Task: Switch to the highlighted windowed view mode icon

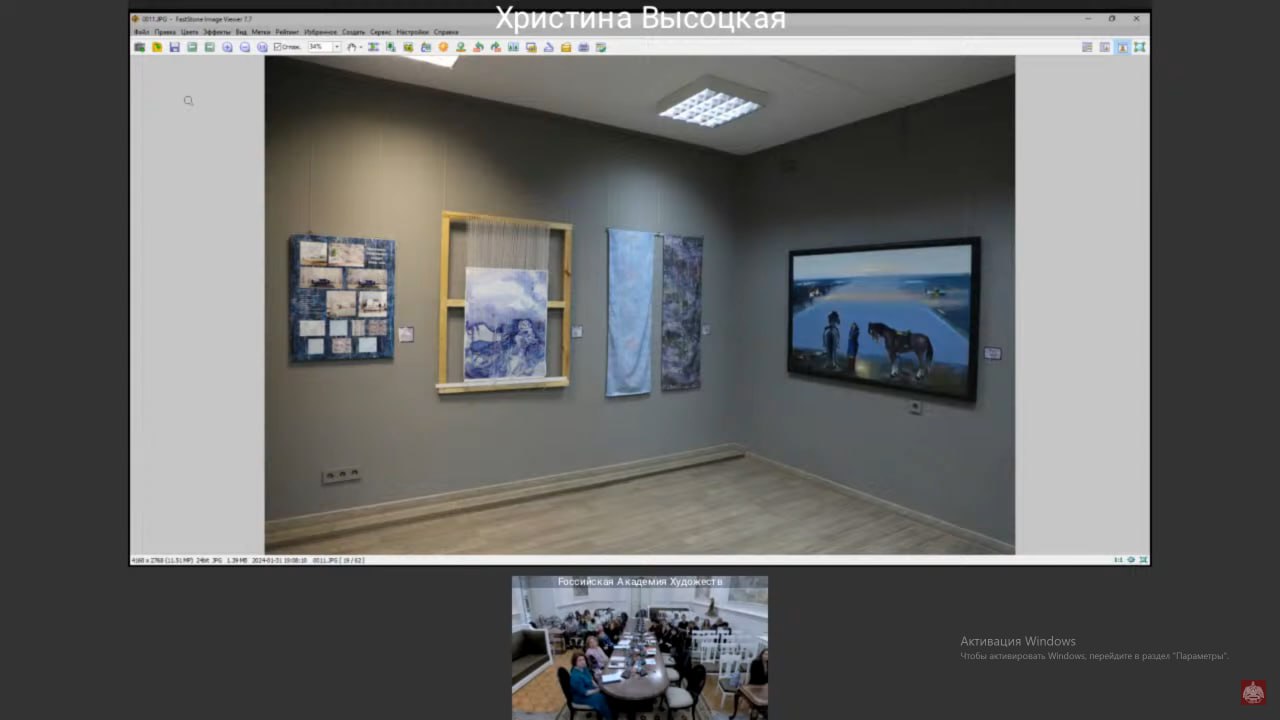Action: click(1122, 47)
